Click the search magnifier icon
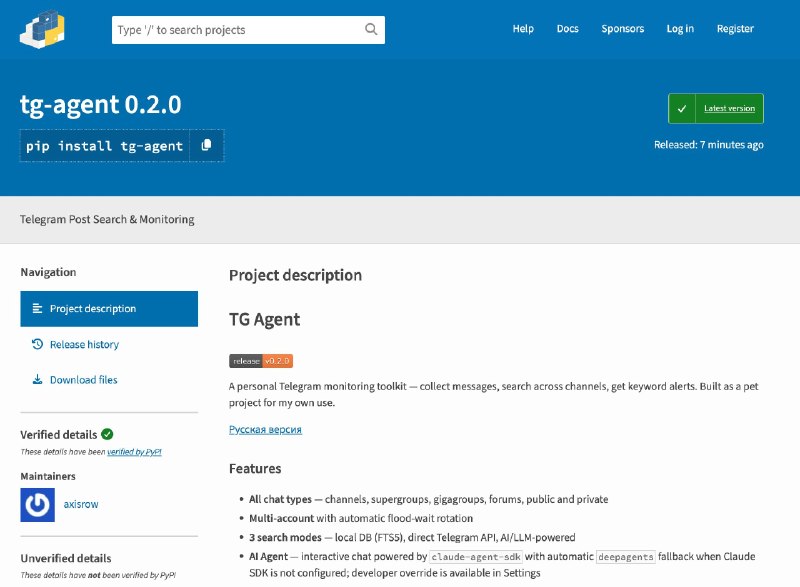800x587 pixels. tap(370, 29)
